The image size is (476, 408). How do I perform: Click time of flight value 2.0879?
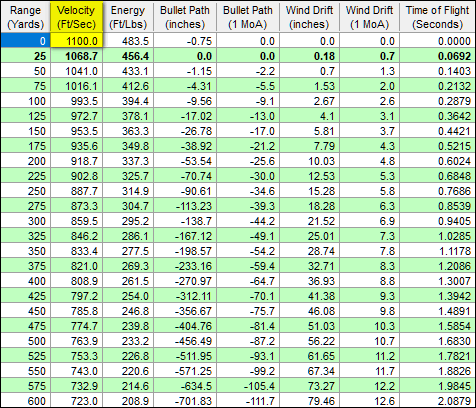pos(437,401)
